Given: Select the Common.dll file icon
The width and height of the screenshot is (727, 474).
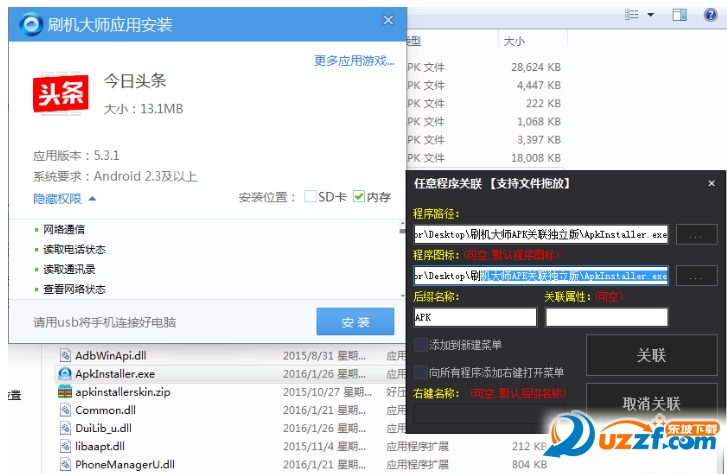Looking at the screenshot, I should tap(65, 410).
